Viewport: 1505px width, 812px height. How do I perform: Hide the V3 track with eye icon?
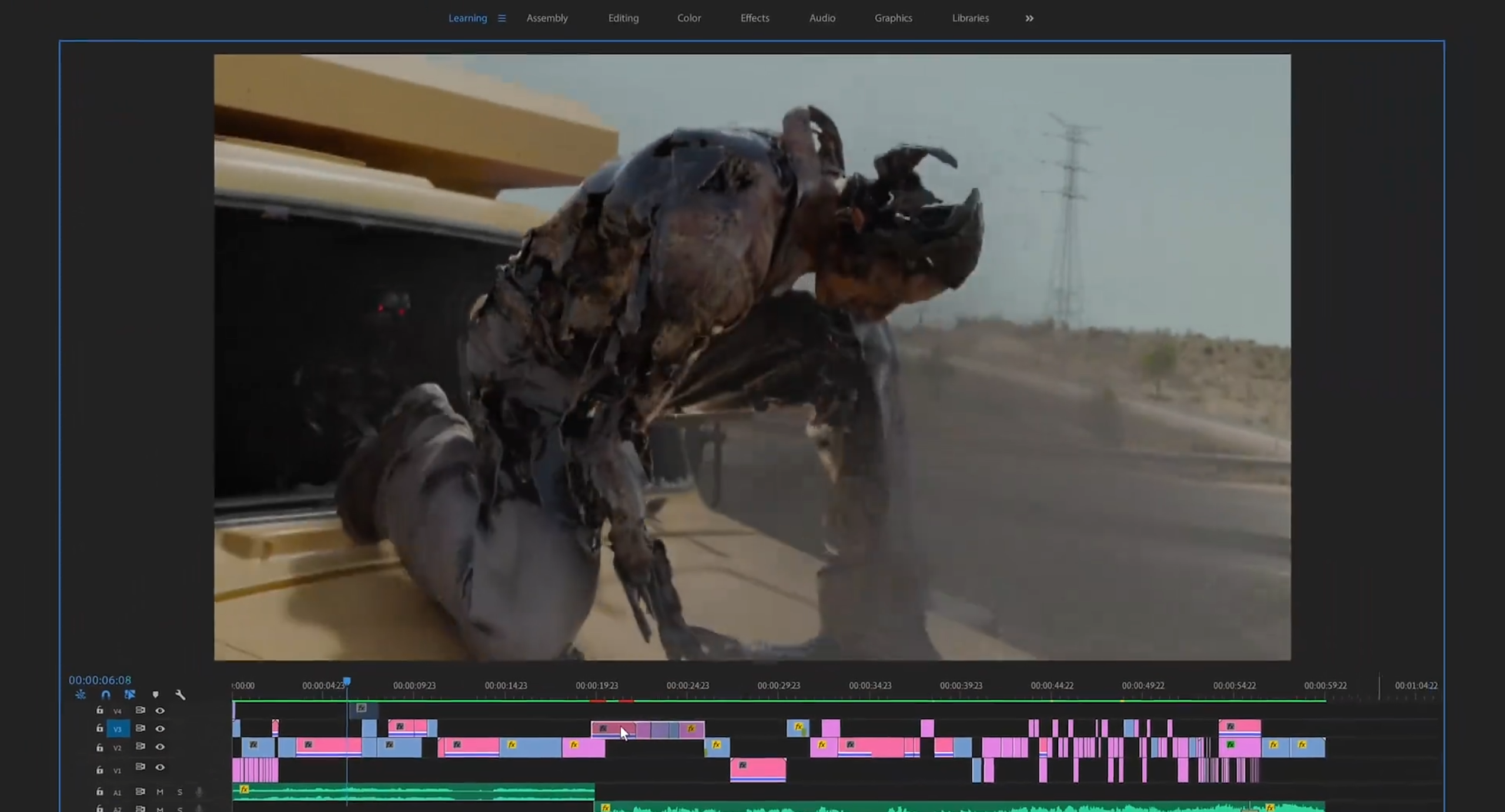coord(160,729)
